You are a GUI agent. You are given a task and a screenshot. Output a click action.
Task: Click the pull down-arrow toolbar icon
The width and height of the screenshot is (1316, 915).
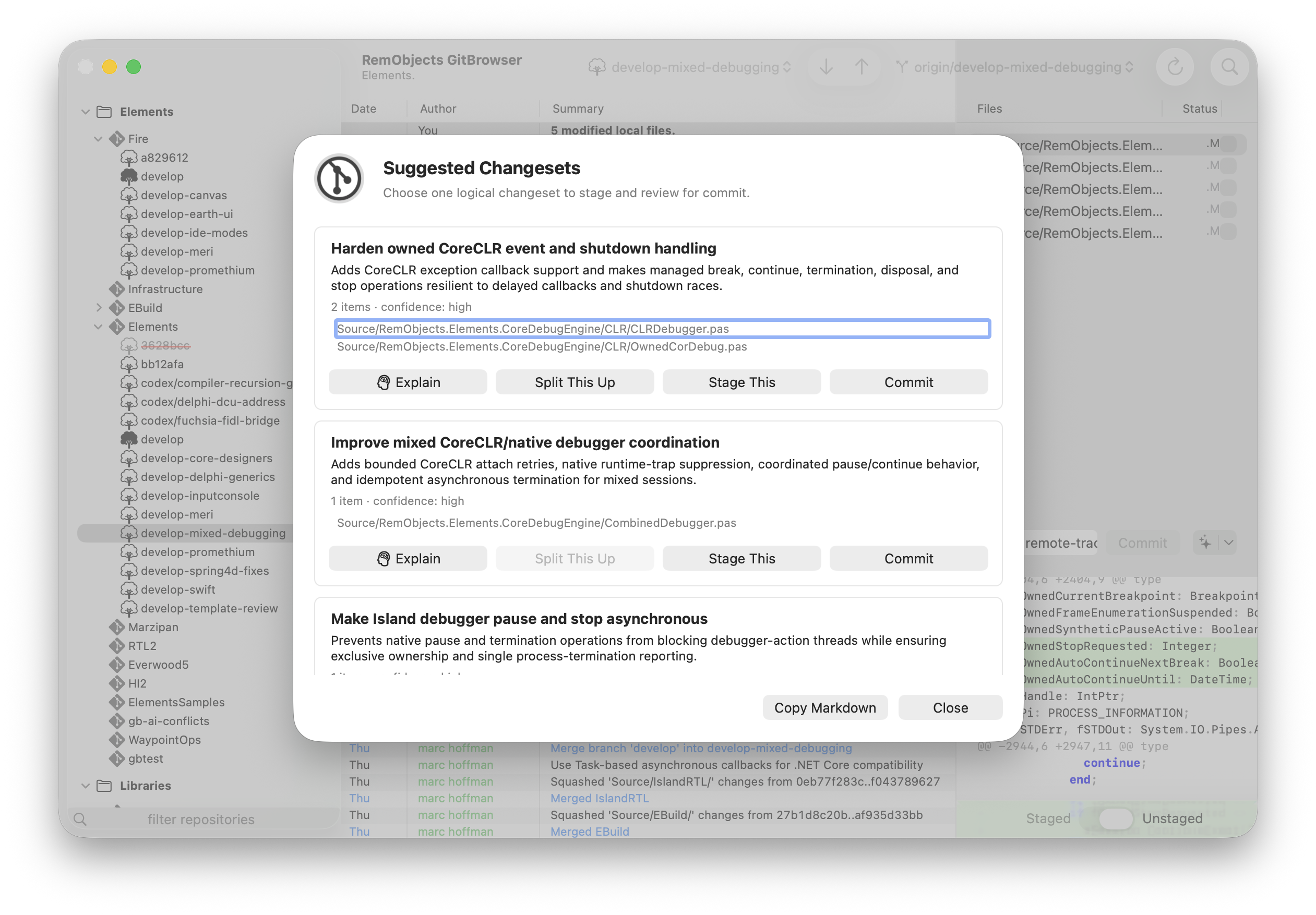click(825, 67)
